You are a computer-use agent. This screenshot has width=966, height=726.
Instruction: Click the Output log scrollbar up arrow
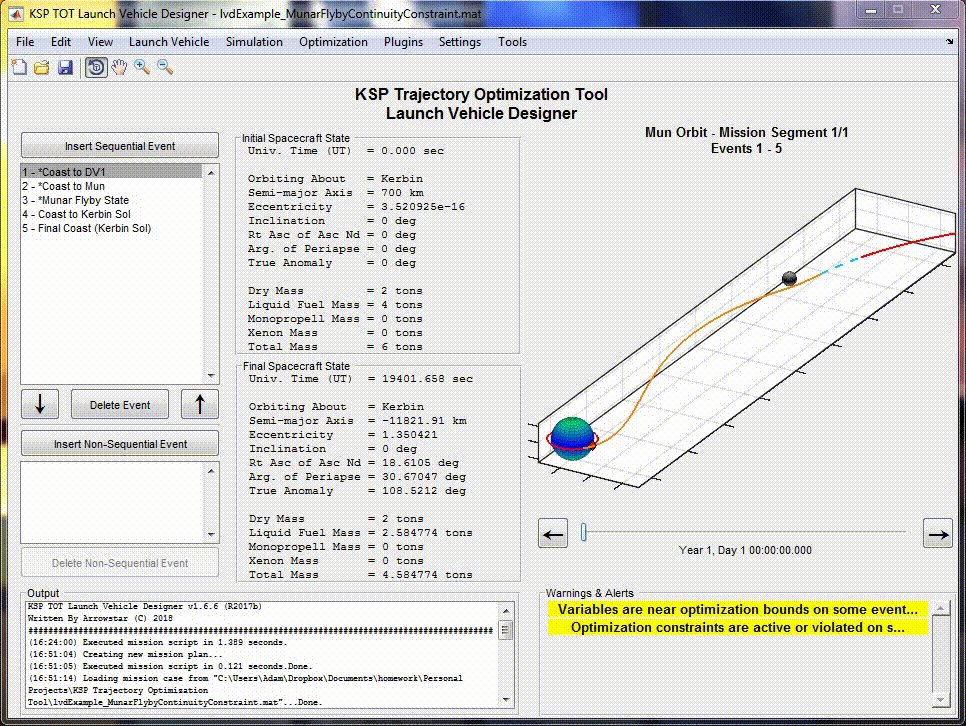coord(506,610)
